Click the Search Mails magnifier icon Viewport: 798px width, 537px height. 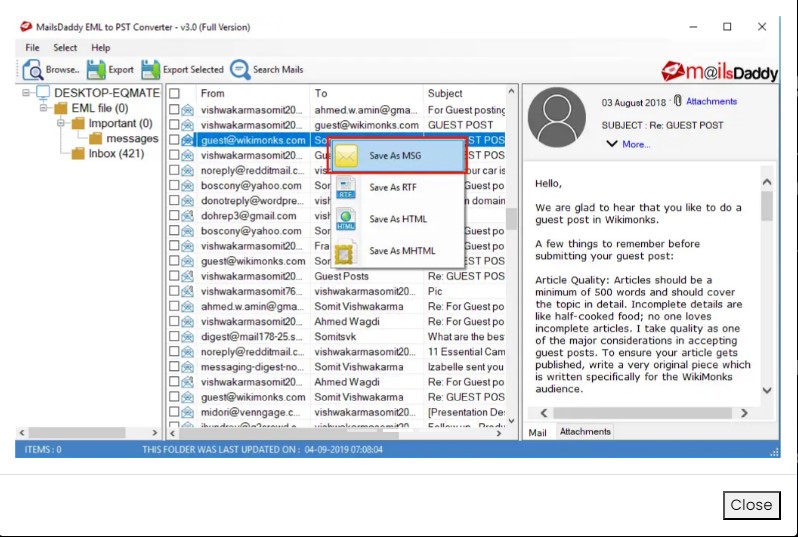coord(240,70)
